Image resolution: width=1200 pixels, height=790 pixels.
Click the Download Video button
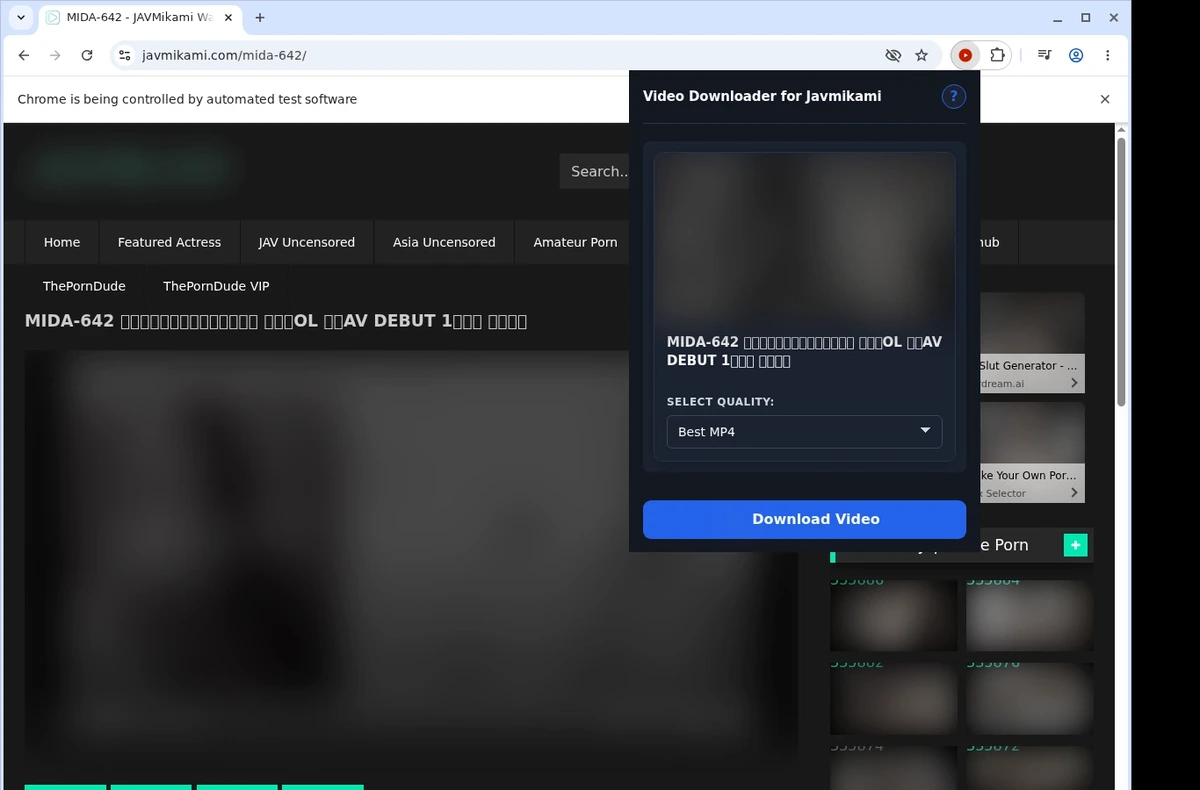coord(804,519)
